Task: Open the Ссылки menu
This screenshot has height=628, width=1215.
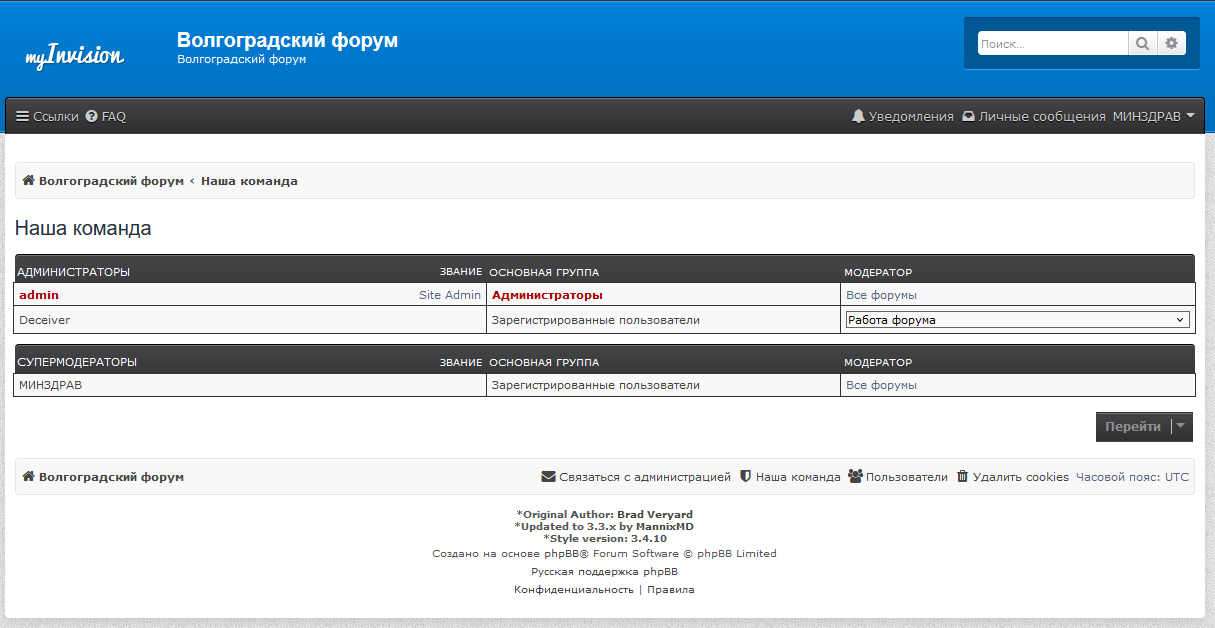Action: (x=47, y=116)
